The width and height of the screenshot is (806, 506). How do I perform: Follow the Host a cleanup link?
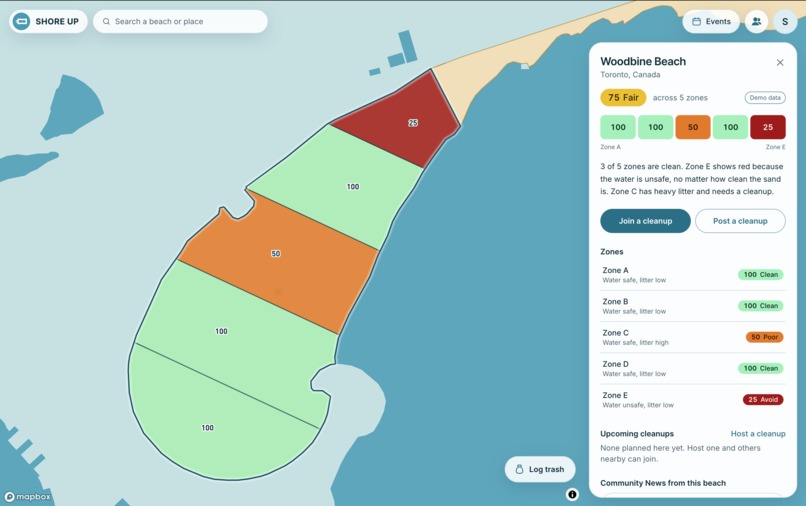click(x=758, y=433)
